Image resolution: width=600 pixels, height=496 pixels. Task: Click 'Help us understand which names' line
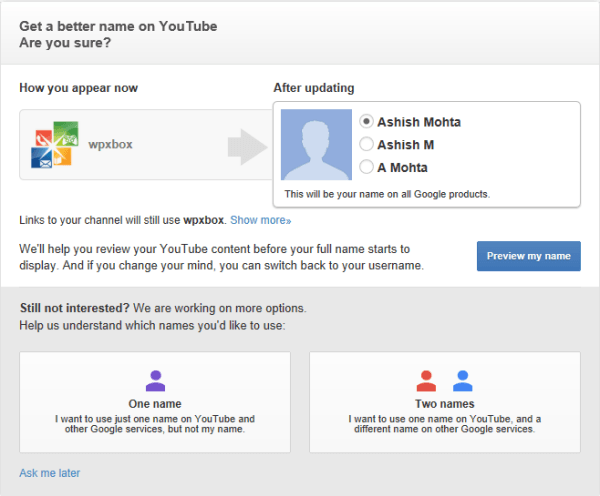point(152,326)
